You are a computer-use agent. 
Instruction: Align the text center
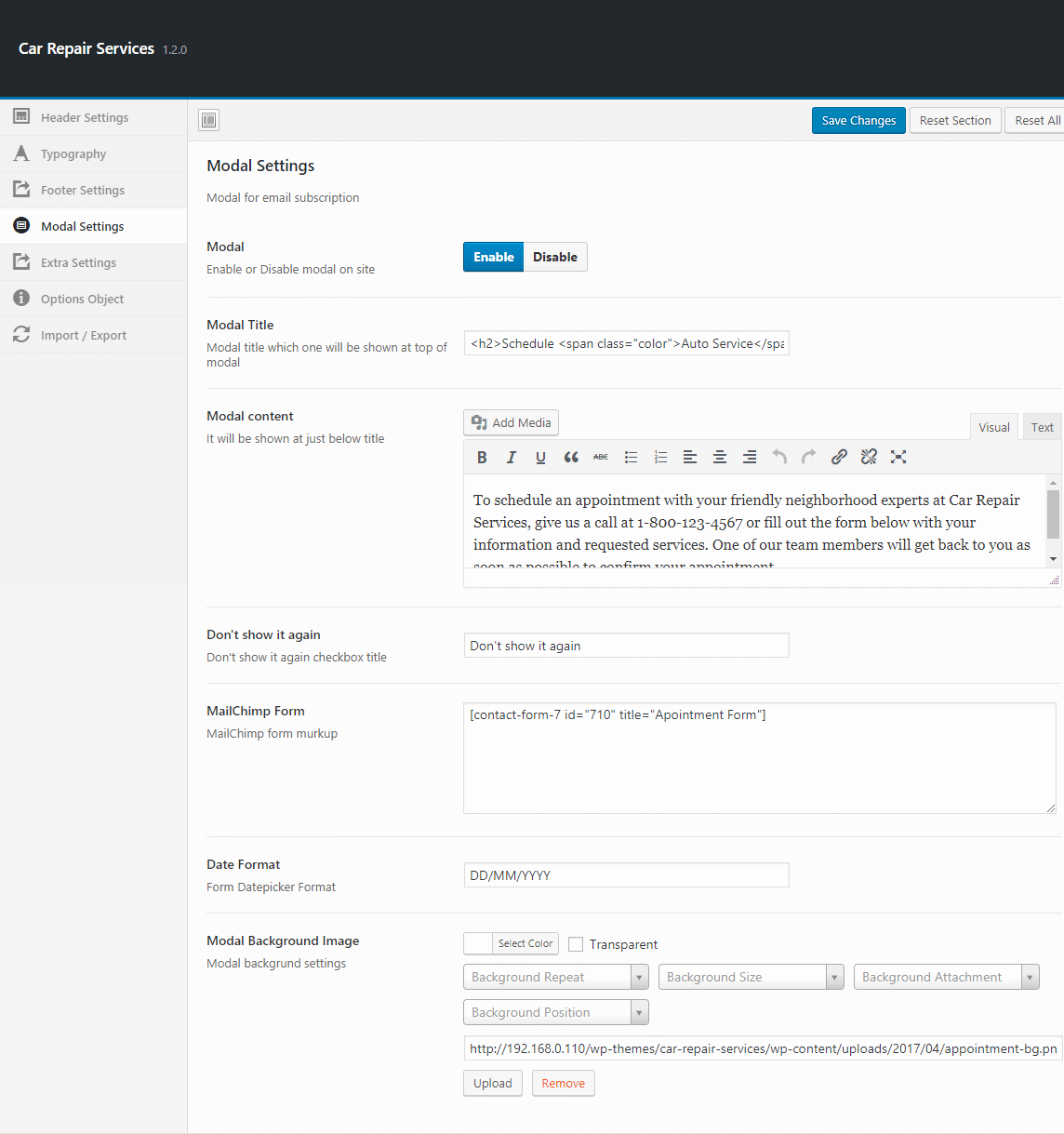(720, 457)
